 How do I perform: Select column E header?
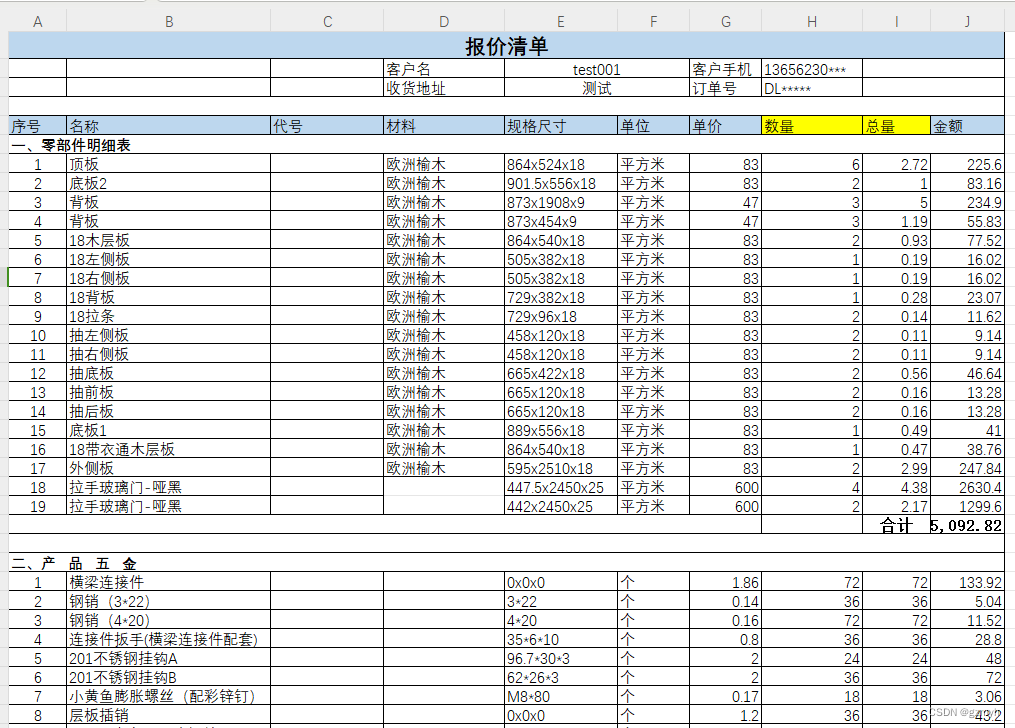pos(561,21)
